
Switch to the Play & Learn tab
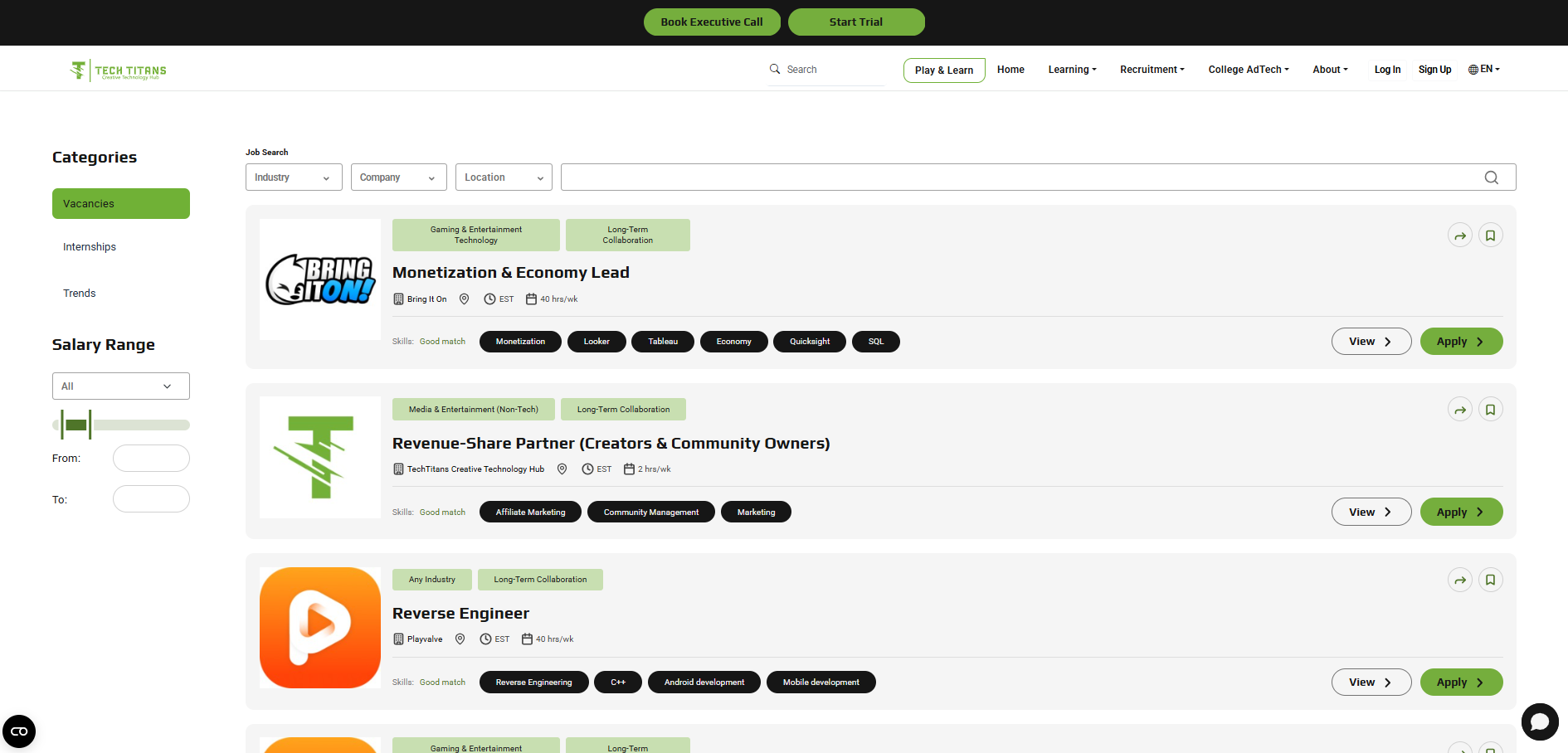point(943,70)
